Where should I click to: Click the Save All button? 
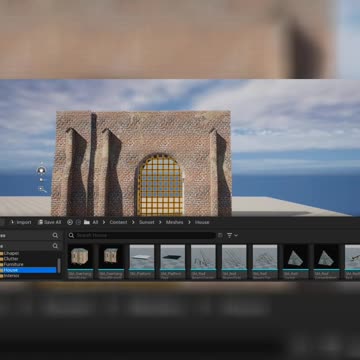tap(50, 222)
